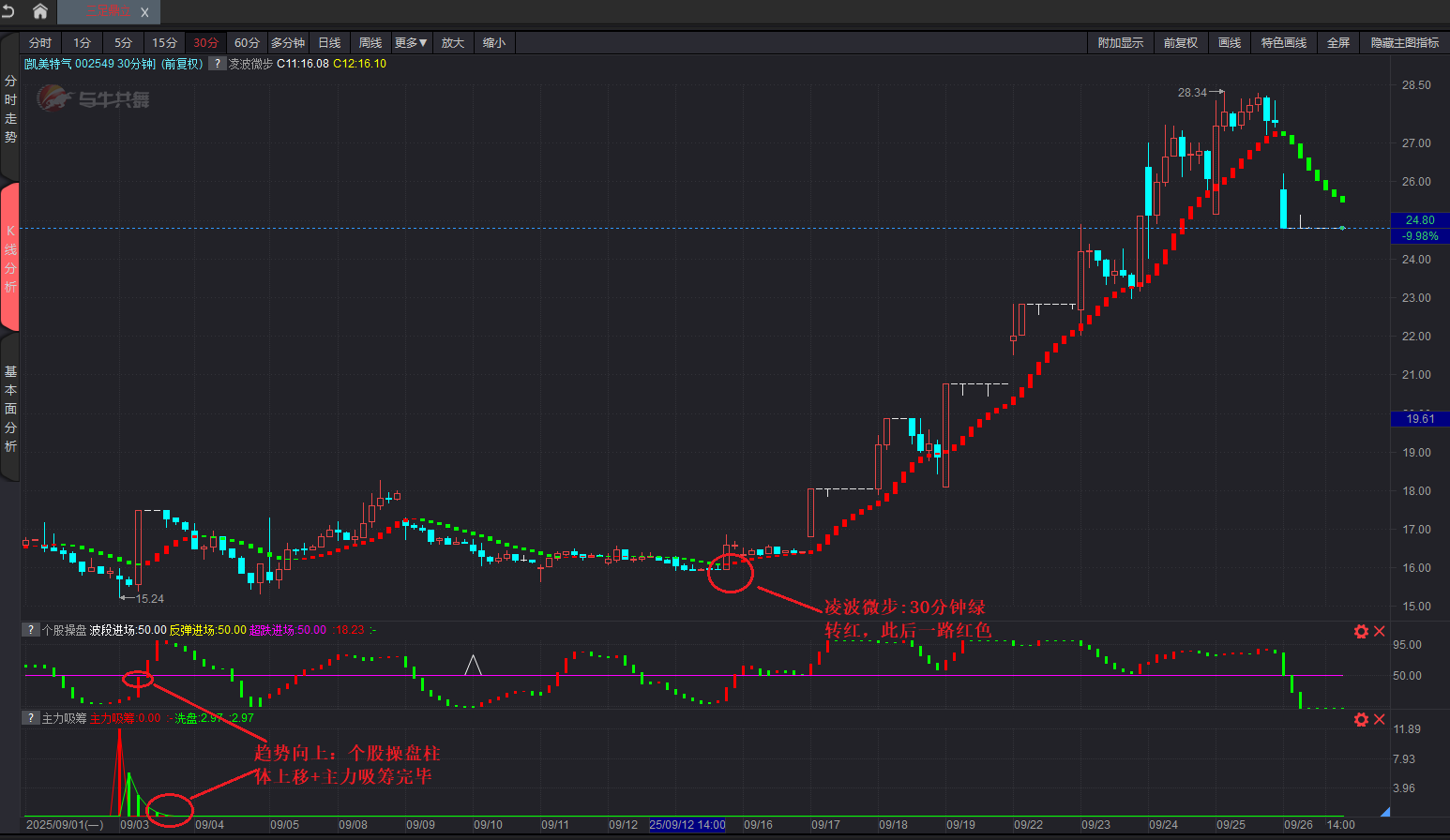Screen dimensions: 1450x840
Task: Click the 24.80 current price tag
Action: (1420, 220)
